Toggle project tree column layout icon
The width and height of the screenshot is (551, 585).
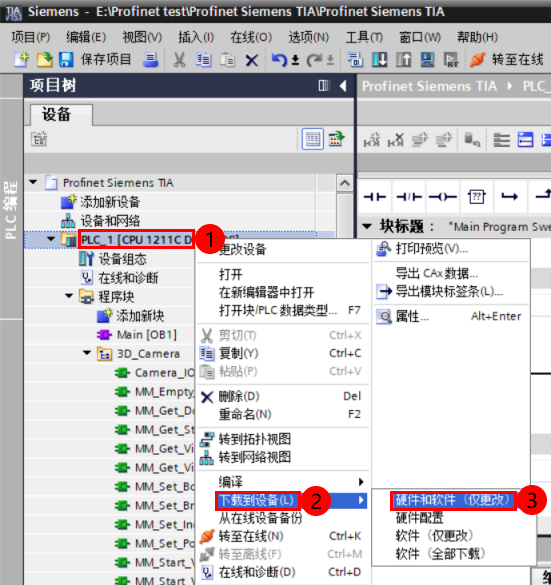pos(324,86)
